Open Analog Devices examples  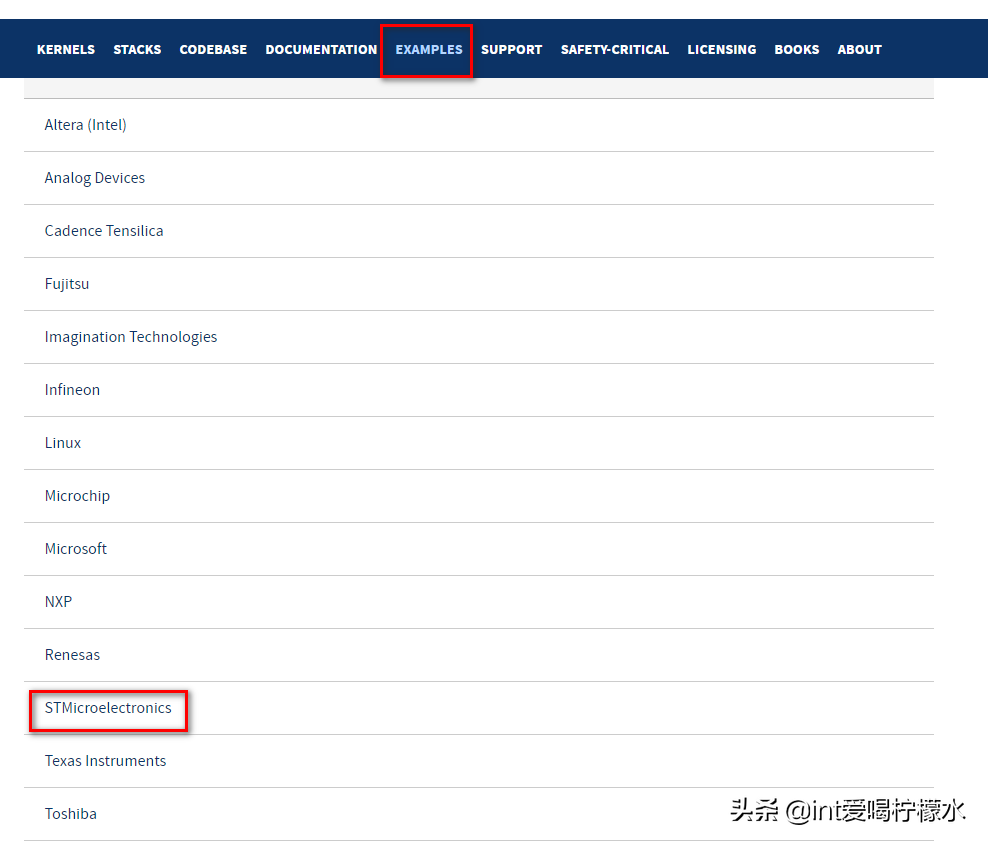click(479, 178)
